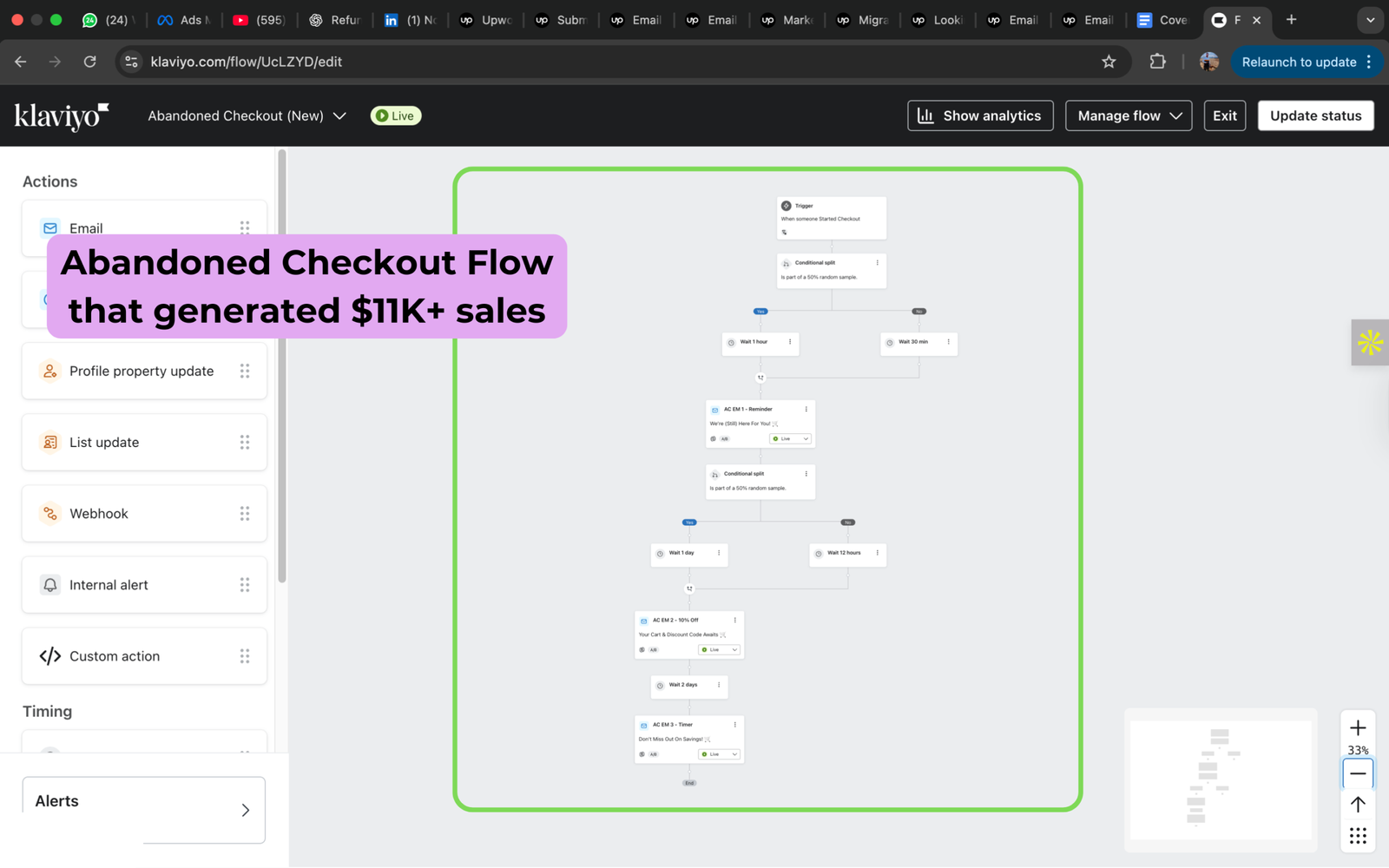Click the yellow asterisk side widget
The height and width of the screenshot is (868, 1389).
pos(1370,343)
